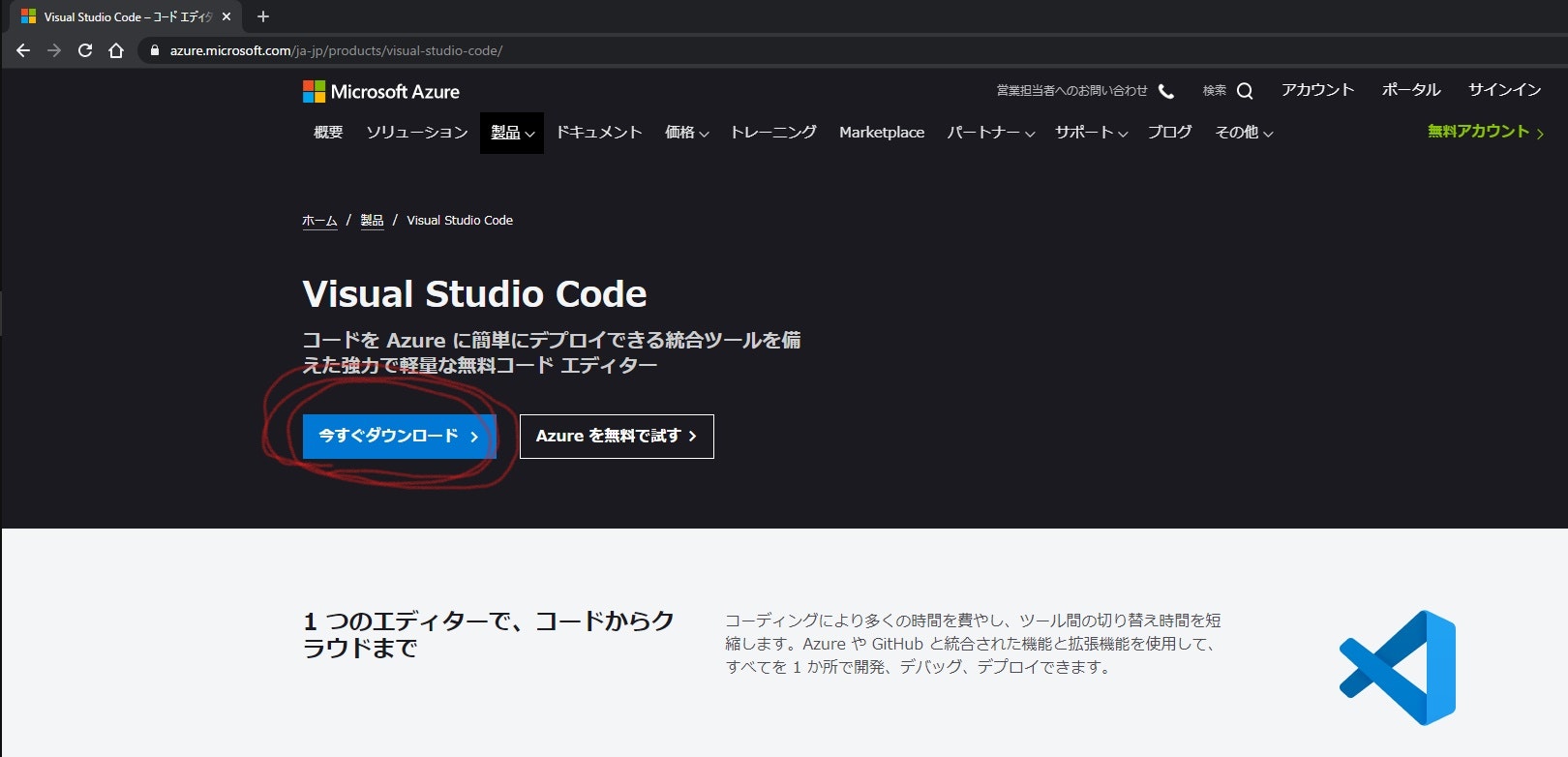Click the search magnifier icon
Viewport: 1568px width, 757px height.
click(x=1245, y=91)
